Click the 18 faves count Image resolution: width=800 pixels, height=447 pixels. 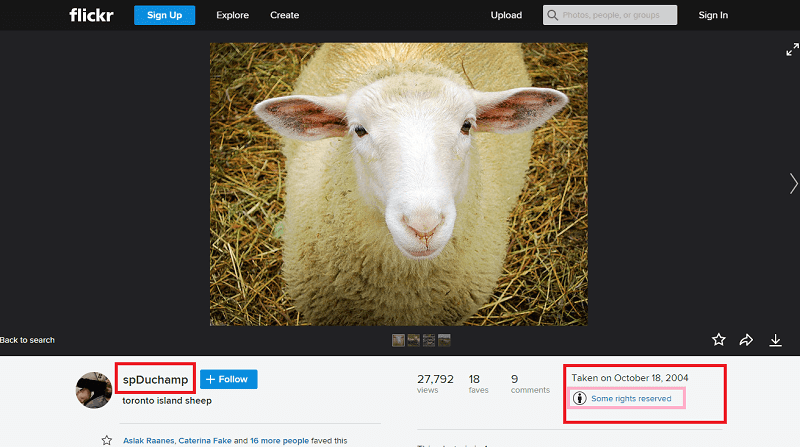pos(478,383)
